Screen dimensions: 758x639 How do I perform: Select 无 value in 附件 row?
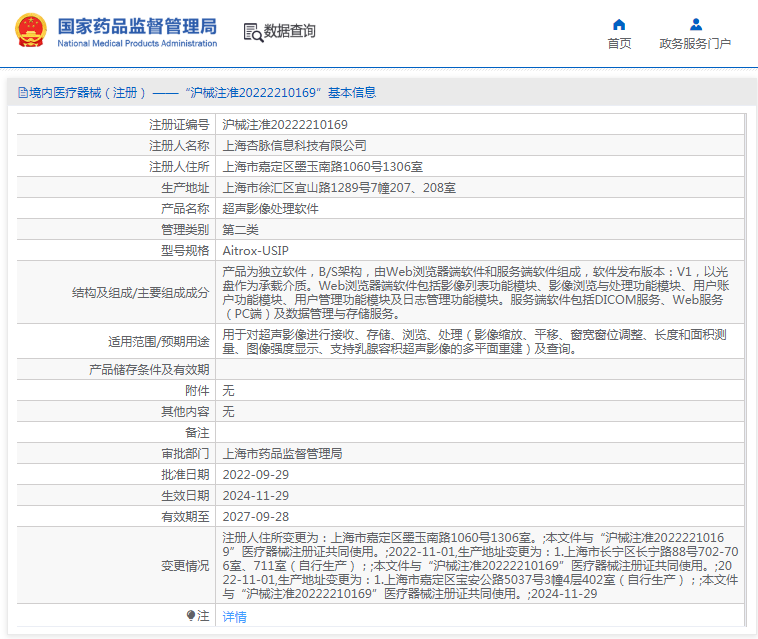228,391
